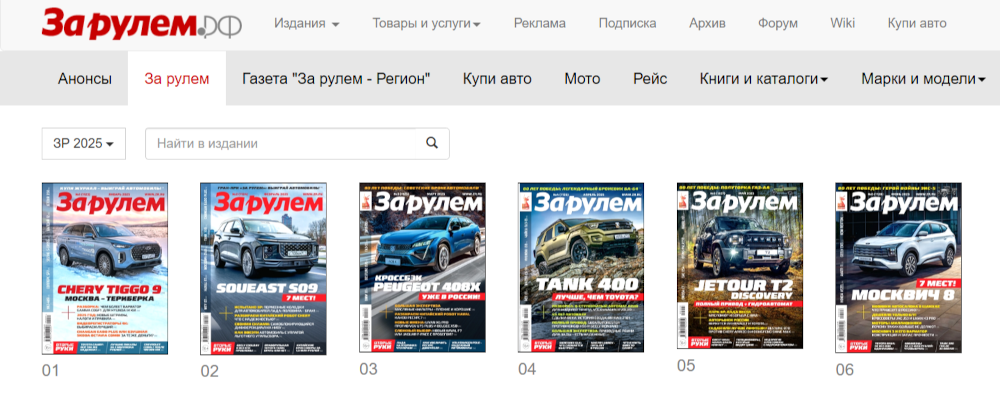Open the Wiki link in the top menu
1000x407 pixels.
pyautogui.click(x=842, y=23)
